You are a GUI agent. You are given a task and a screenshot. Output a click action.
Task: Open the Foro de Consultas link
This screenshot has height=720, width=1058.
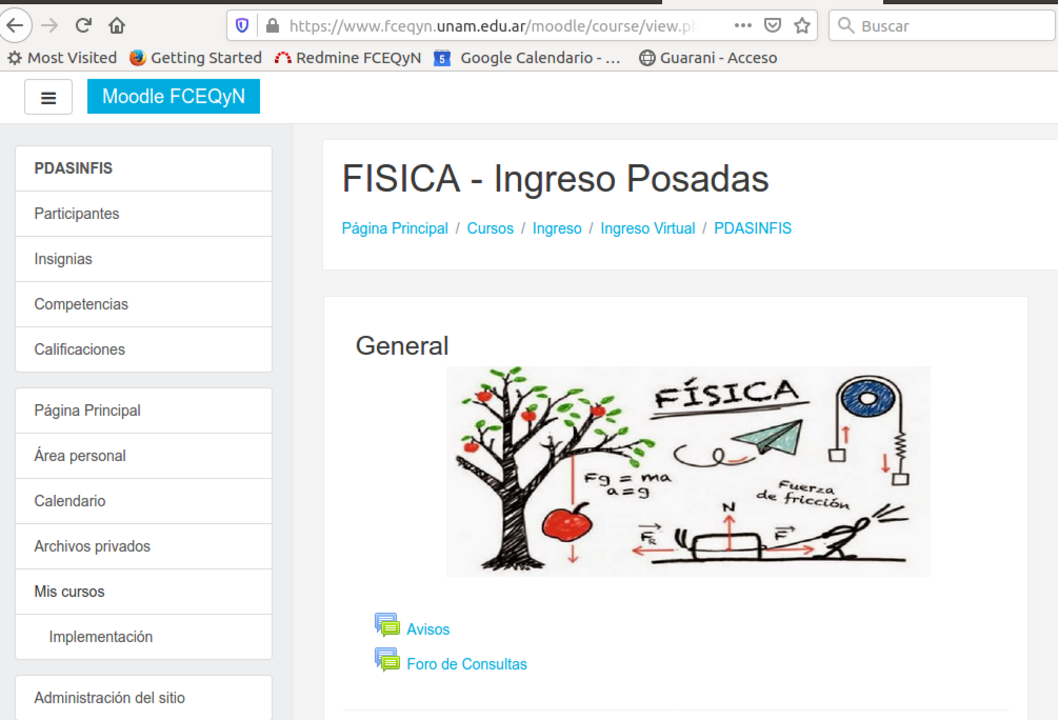467,664
